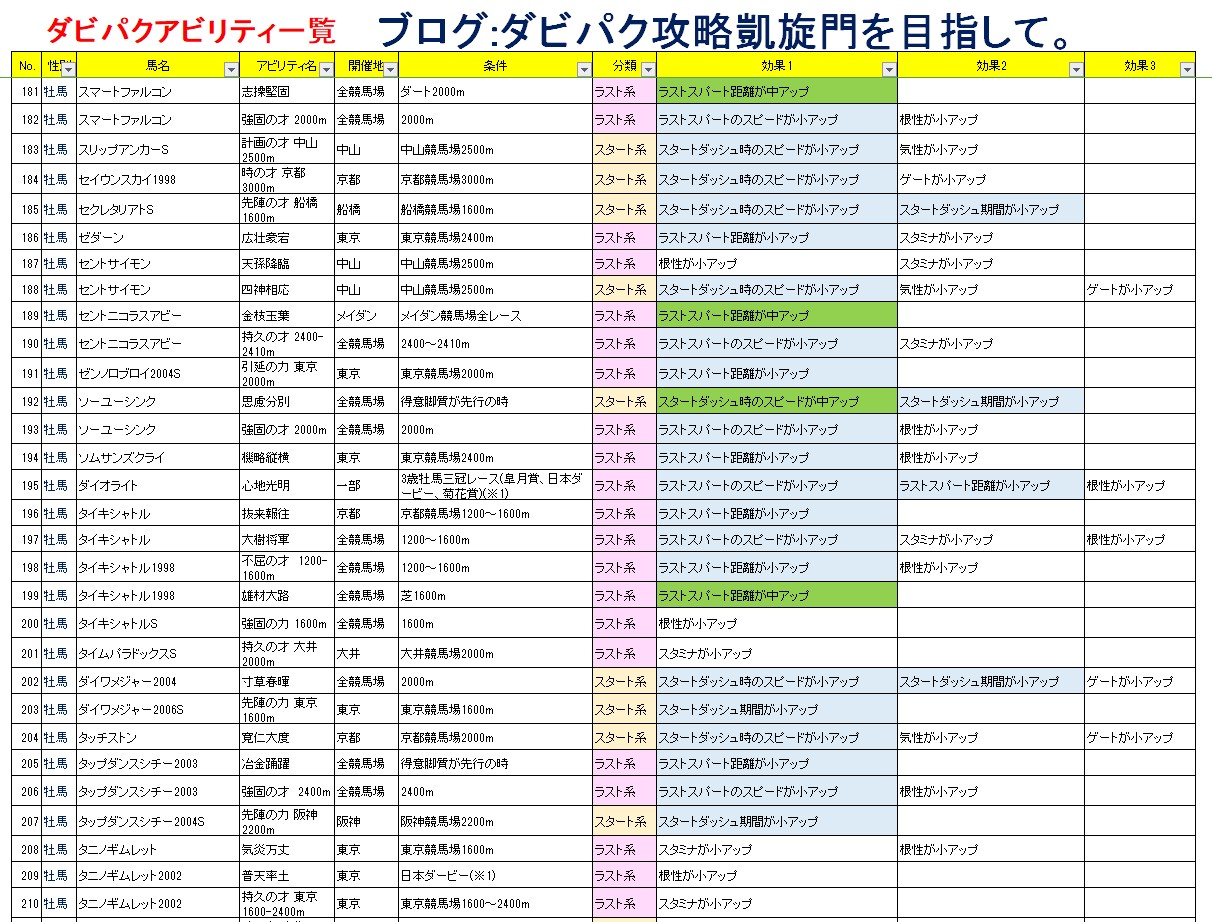This screenshot has height=922, width=1212.
Task: Select venue cell 一部 in row 195
Action: pyautogui.click(x=366, y=486)
